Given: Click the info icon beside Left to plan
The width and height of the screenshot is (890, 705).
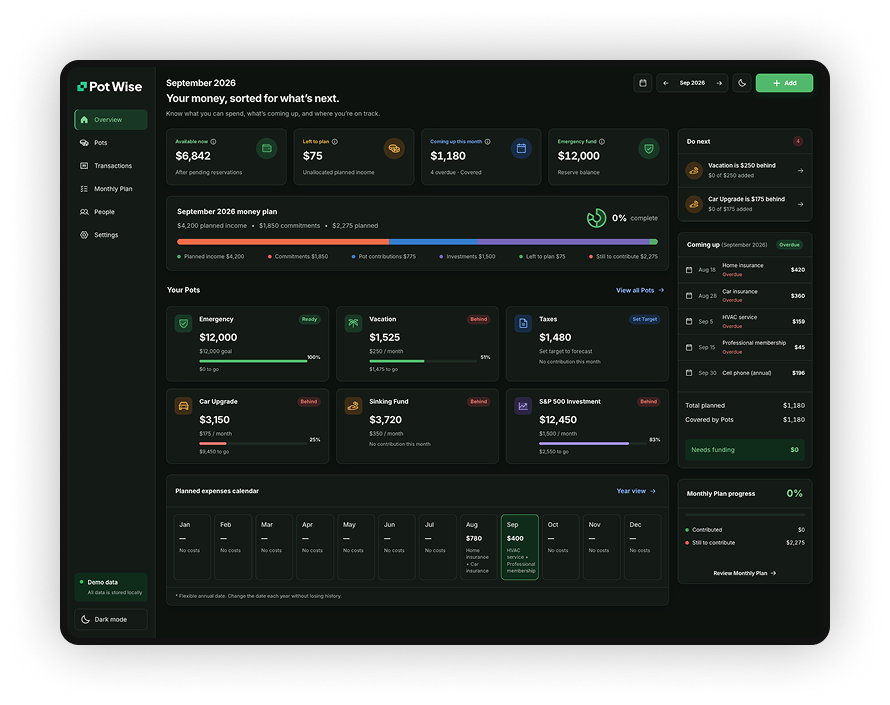Looking at the screenshot, I should tap(335, 141).
